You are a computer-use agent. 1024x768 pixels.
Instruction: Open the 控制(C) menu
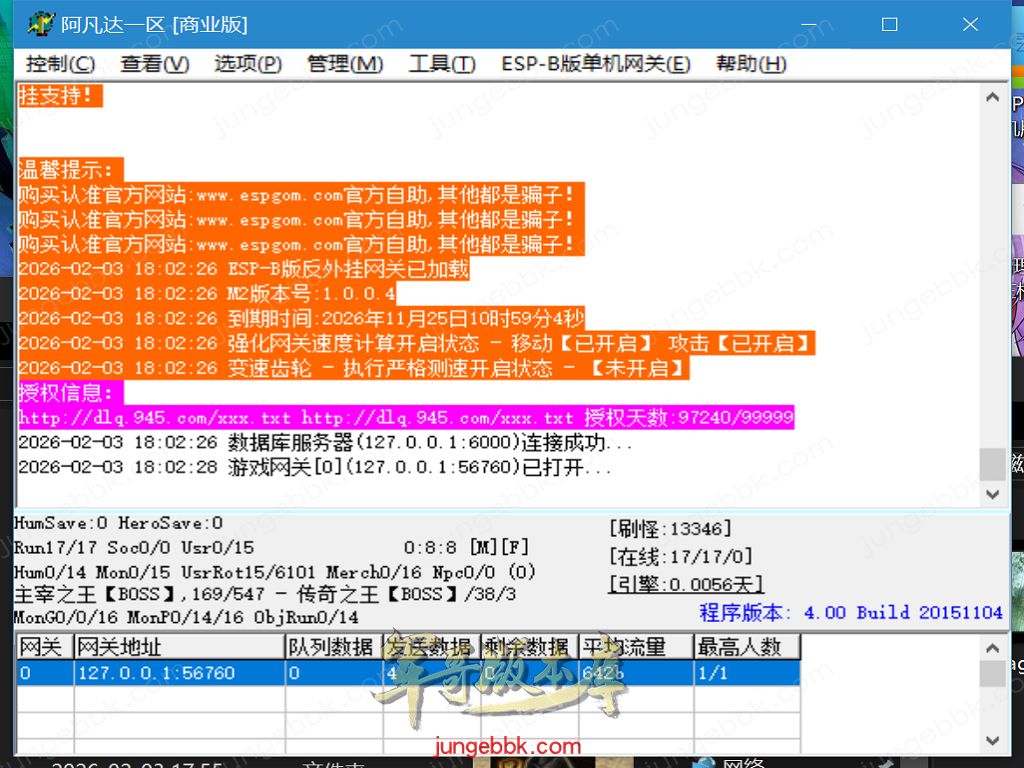tap(60, 64)
